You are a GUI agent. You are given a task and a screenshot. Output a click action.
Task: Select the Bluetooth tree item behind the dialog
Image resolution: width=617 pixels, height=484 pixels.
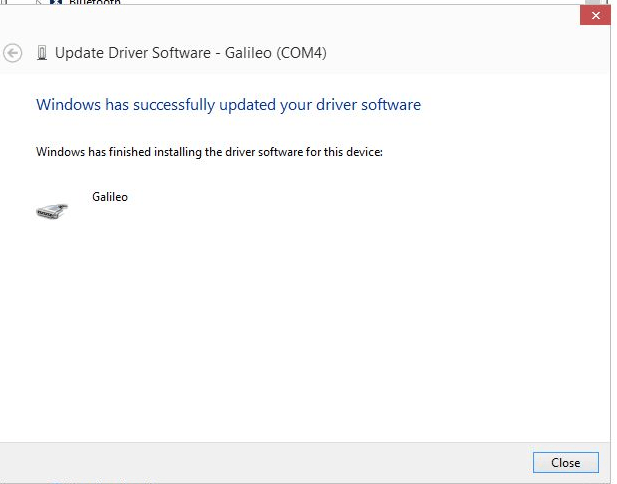(95, 3)
